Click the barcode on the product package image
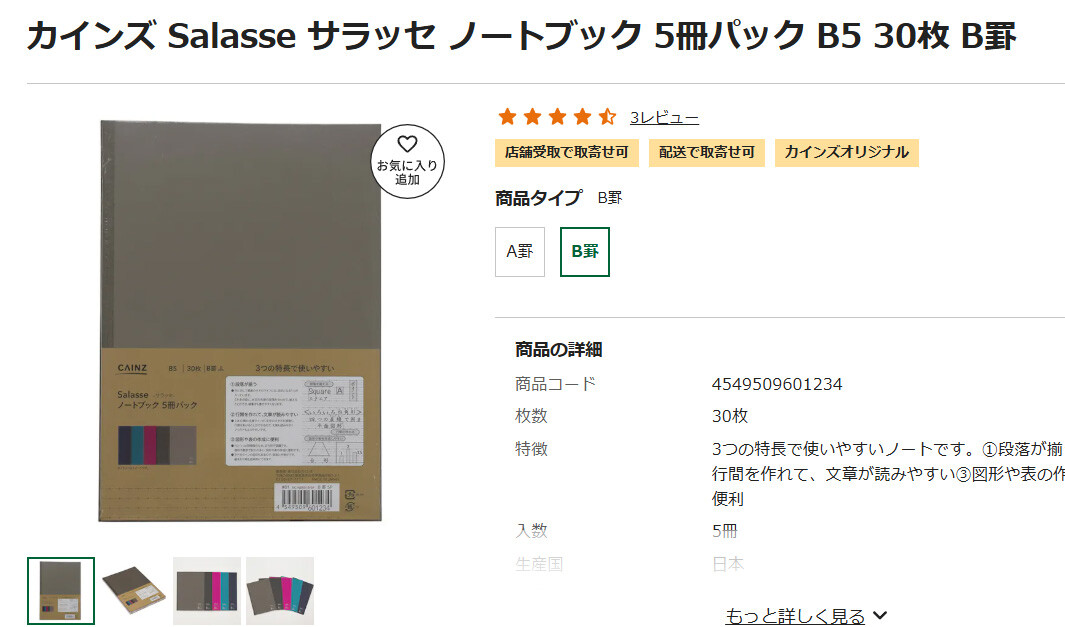Screen dimensions: 1065x627 [x=306, y=499]
